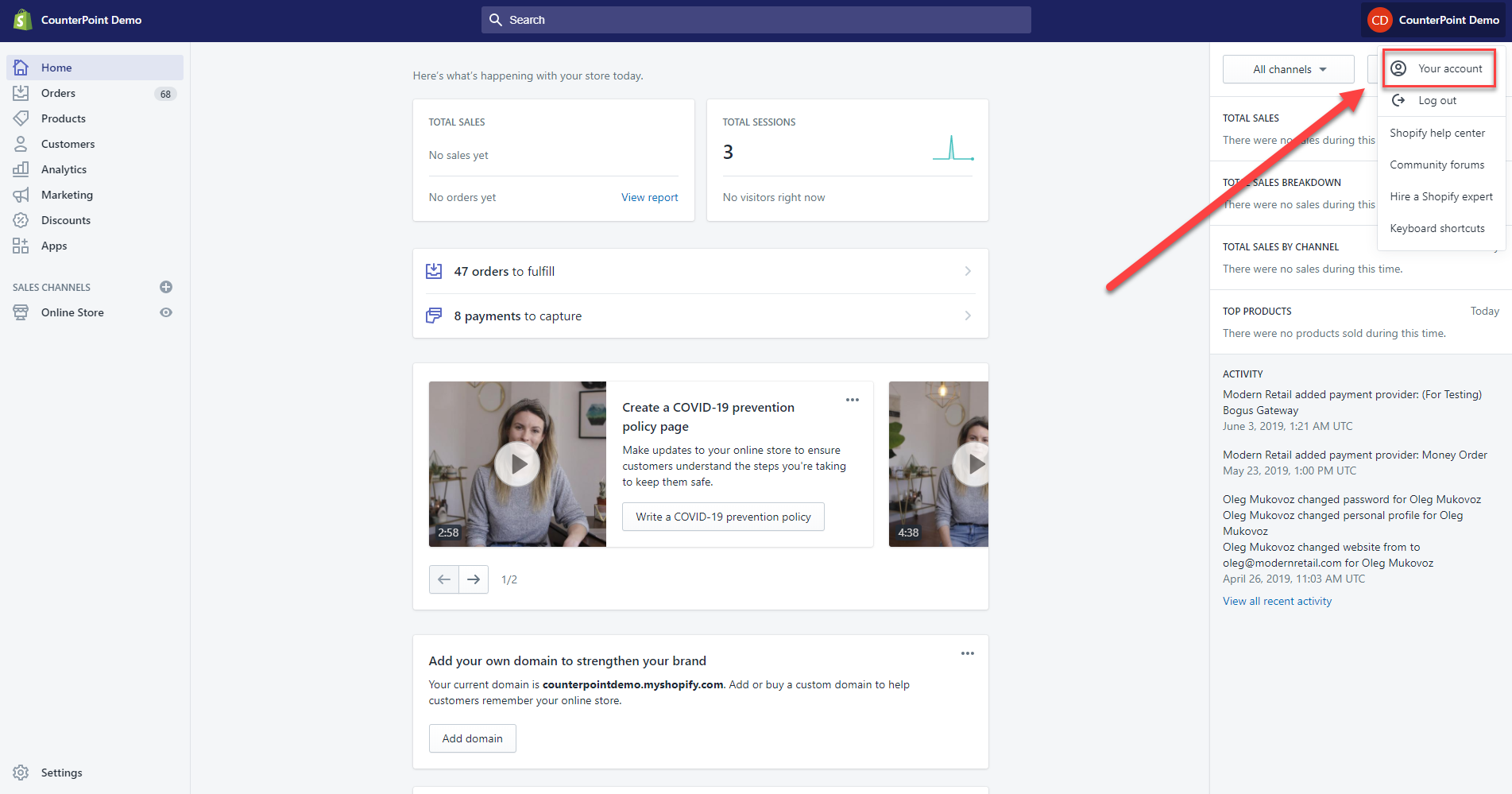This screenshot has height=794, width=1512.
Task: Open Shopify help center from menu
Action: click(1437, 133)
